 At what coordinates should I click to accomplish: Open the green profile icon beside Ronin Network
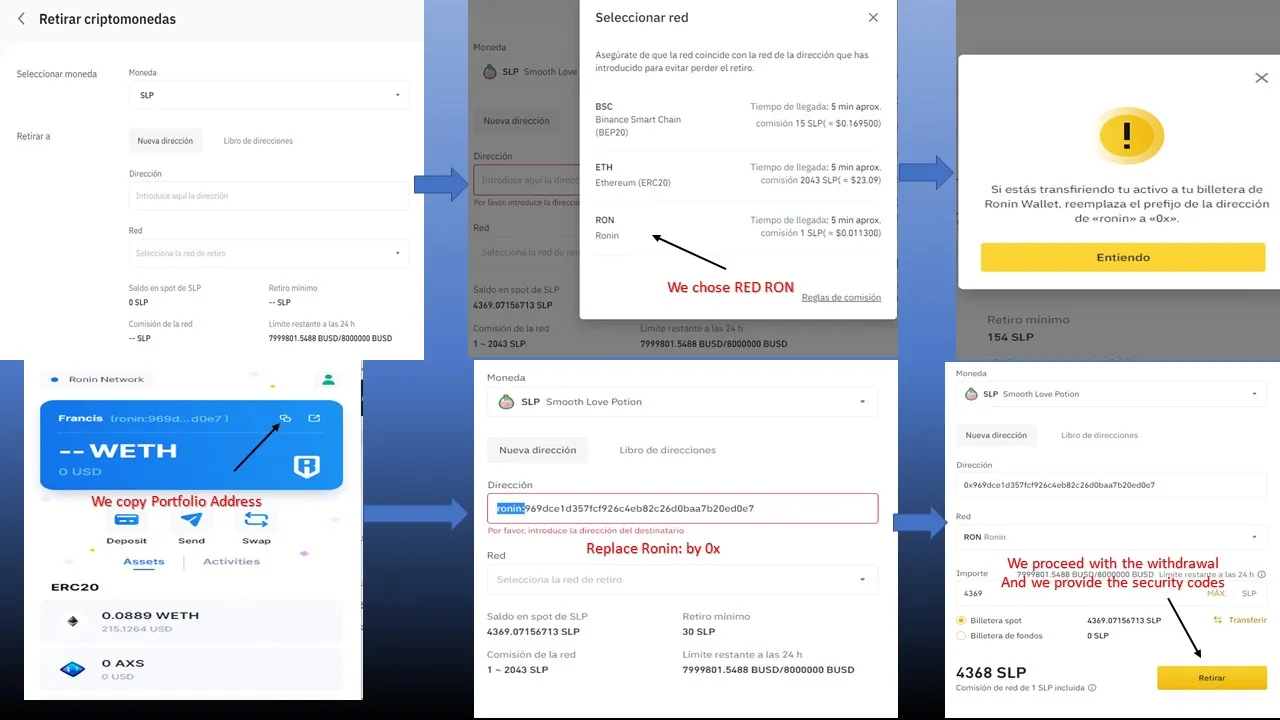pos(327,379)
